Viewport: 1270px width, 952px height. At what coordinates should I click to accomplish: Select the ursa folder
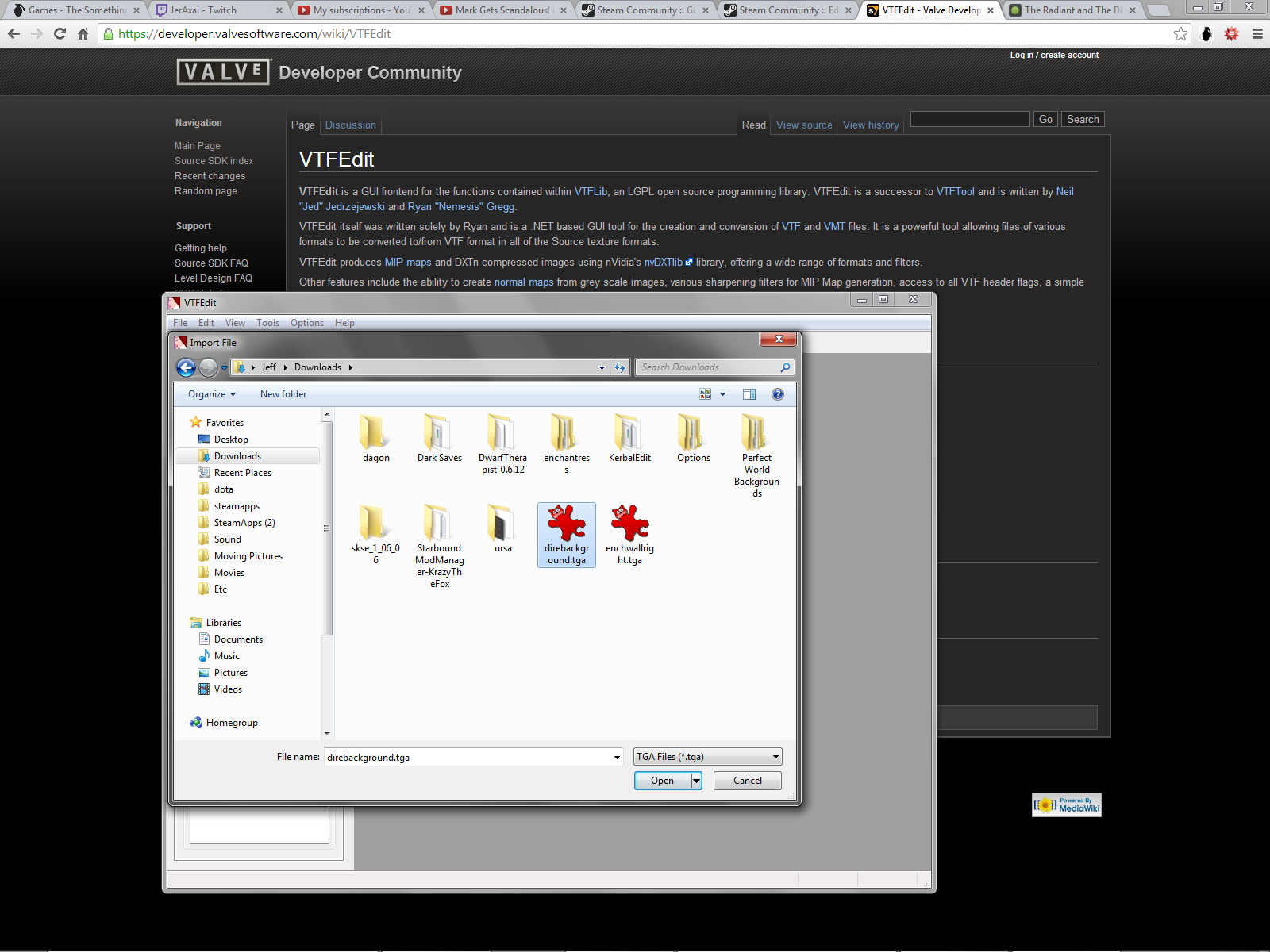point(503,529)
